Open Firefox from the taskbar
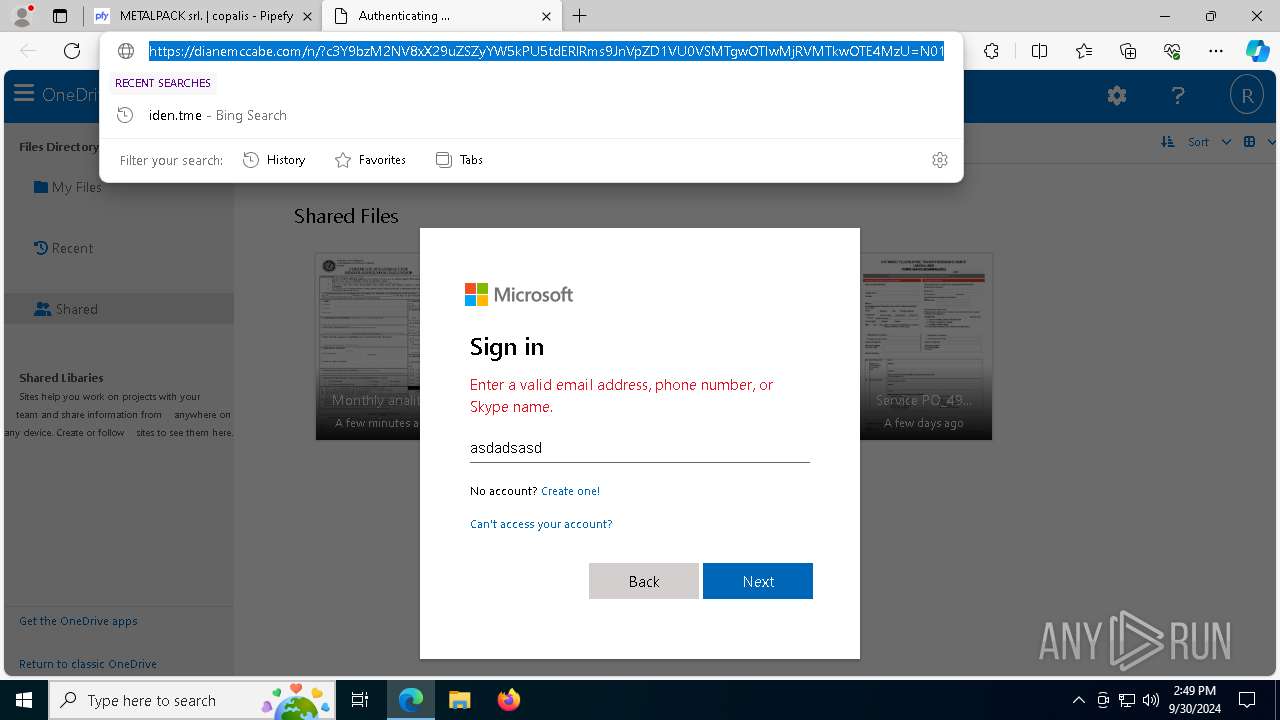1280x720 pixels. (508, 700)
